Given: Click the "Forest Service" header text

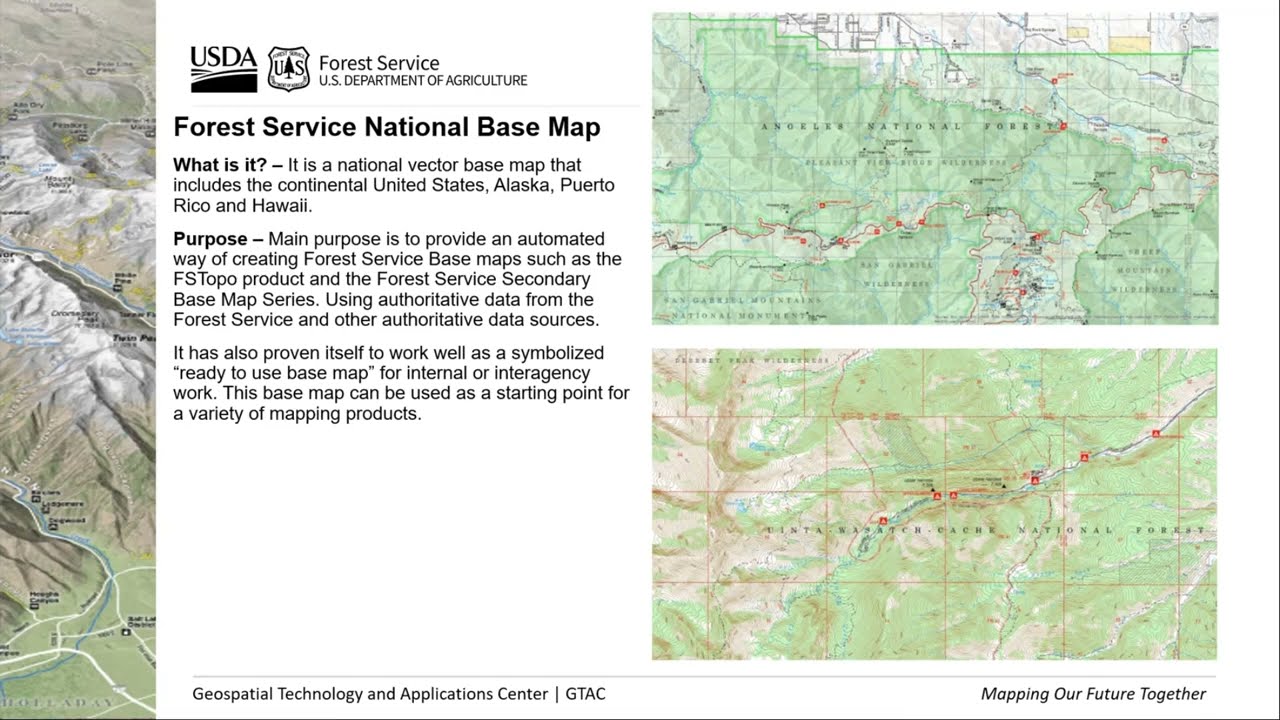Looking at the screenshot, I should [379, 62].
